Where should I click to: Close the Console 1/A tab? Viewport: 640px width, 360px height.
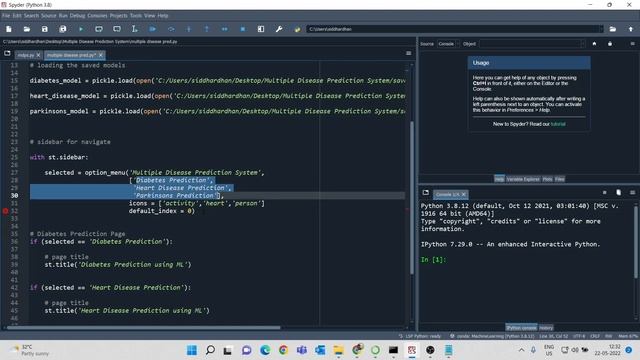pyautogui.click(x=464, y=194)
